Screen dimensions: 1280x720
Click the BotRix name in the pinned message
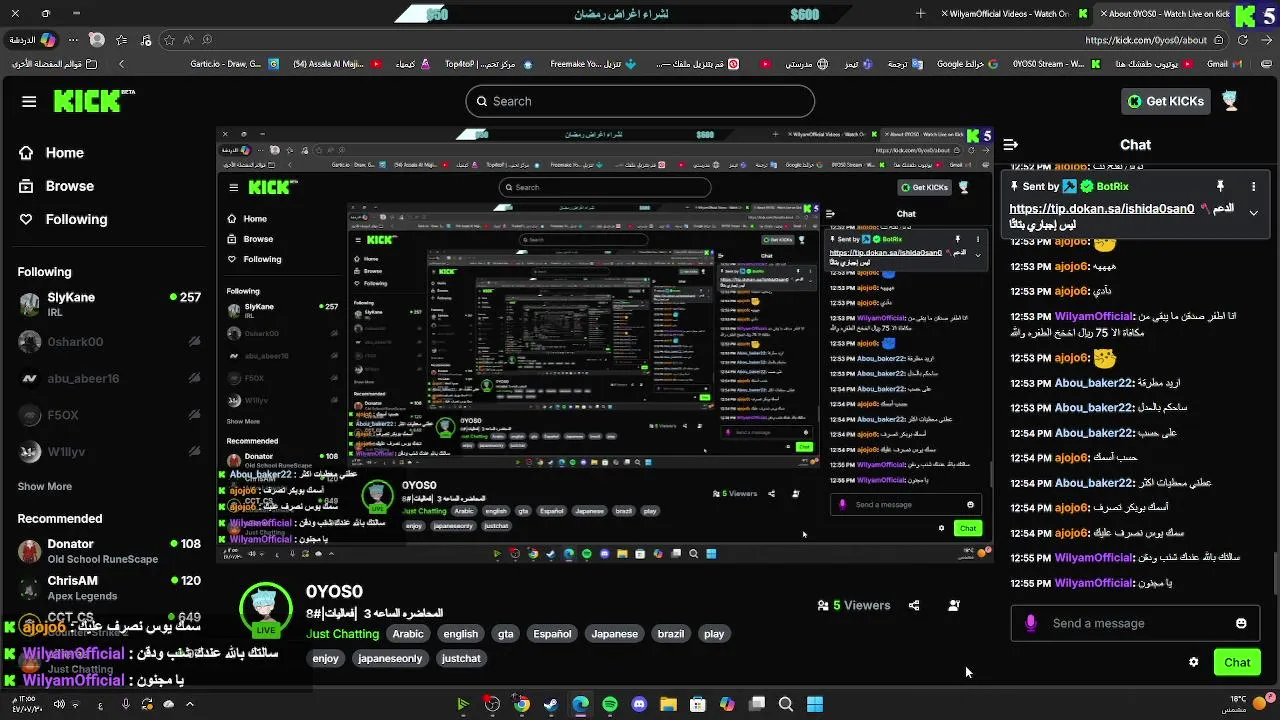click(x=1112, y=186)
